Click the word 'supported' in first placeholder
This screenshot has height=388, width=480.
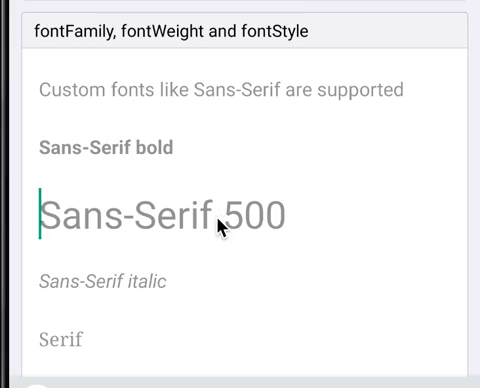click(x=360, y=91)
